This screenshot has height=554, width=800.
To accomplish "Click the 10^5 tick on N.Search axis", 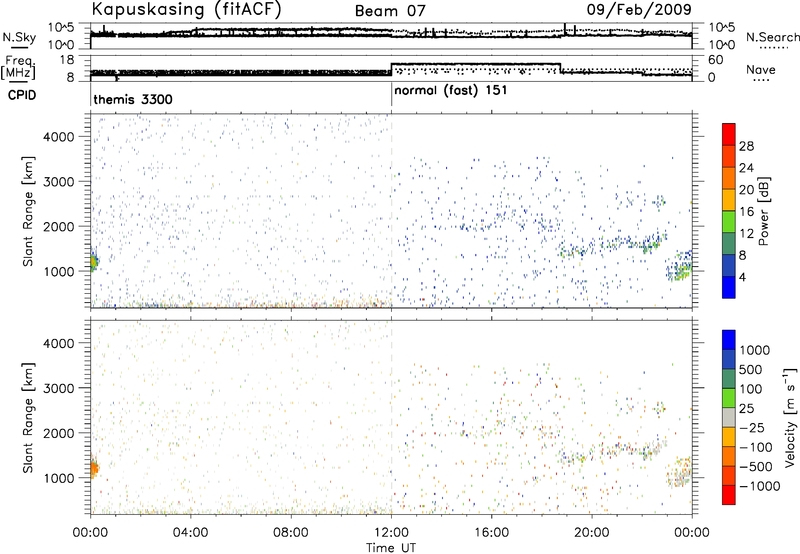I will 721,28.
